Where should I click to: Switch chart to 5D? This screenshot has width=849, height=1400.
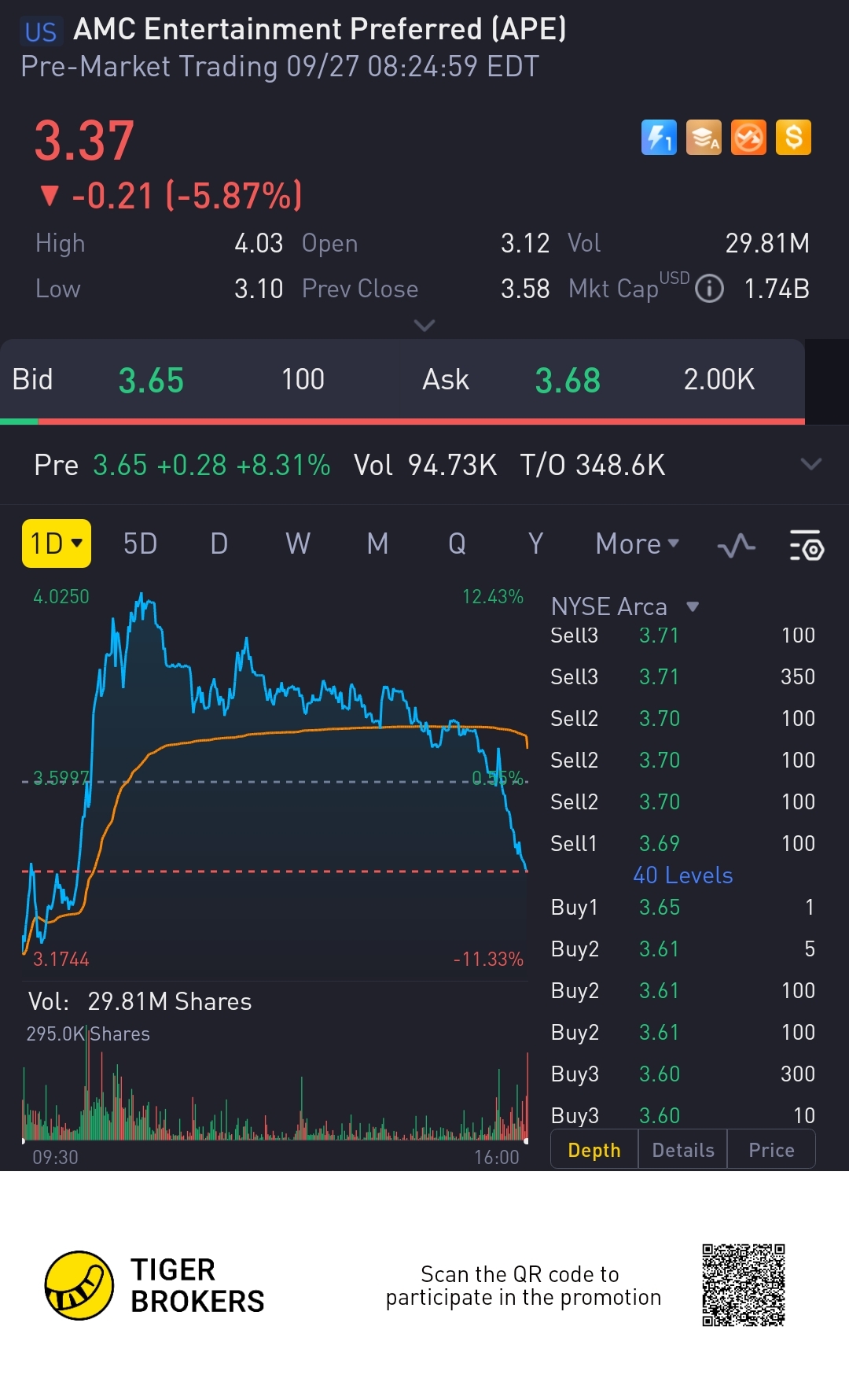click(x=140, y=543)
